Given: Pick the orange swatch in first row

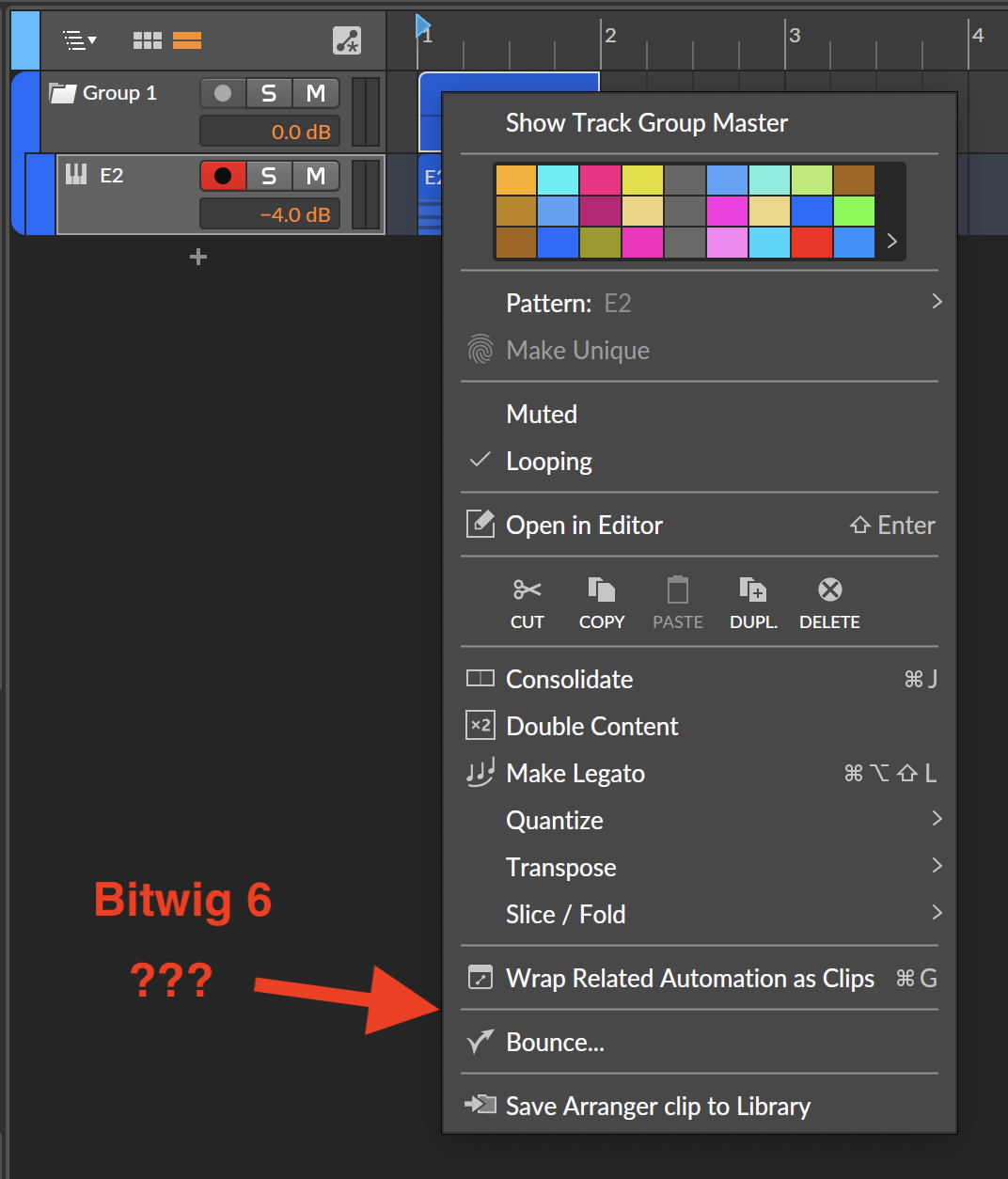Looking at the screenshot, I should pos(516,180).
